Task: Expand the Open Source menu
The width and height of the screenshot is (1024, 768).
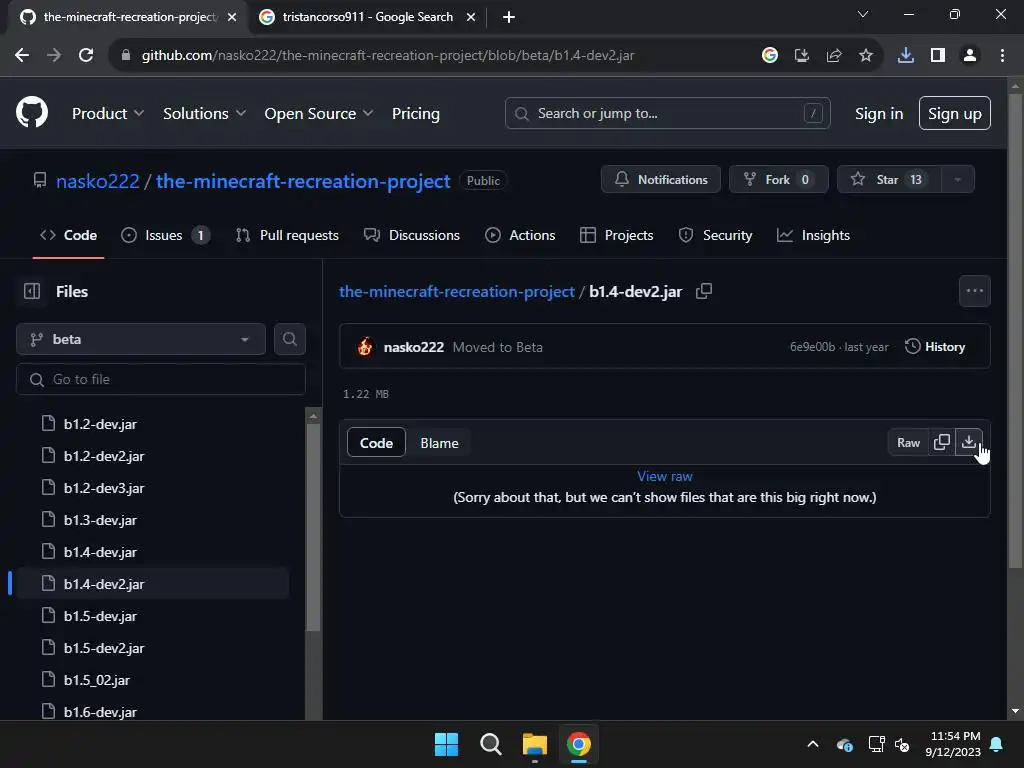Action: [x=319, y=113]
